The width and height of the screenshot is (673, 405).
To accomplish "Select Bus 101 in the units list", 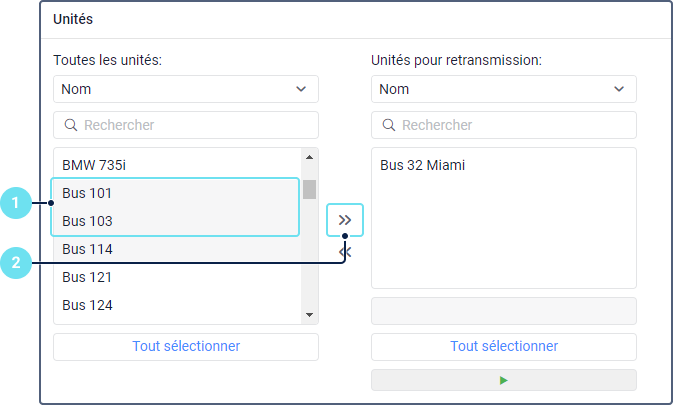I will (87, 192).
